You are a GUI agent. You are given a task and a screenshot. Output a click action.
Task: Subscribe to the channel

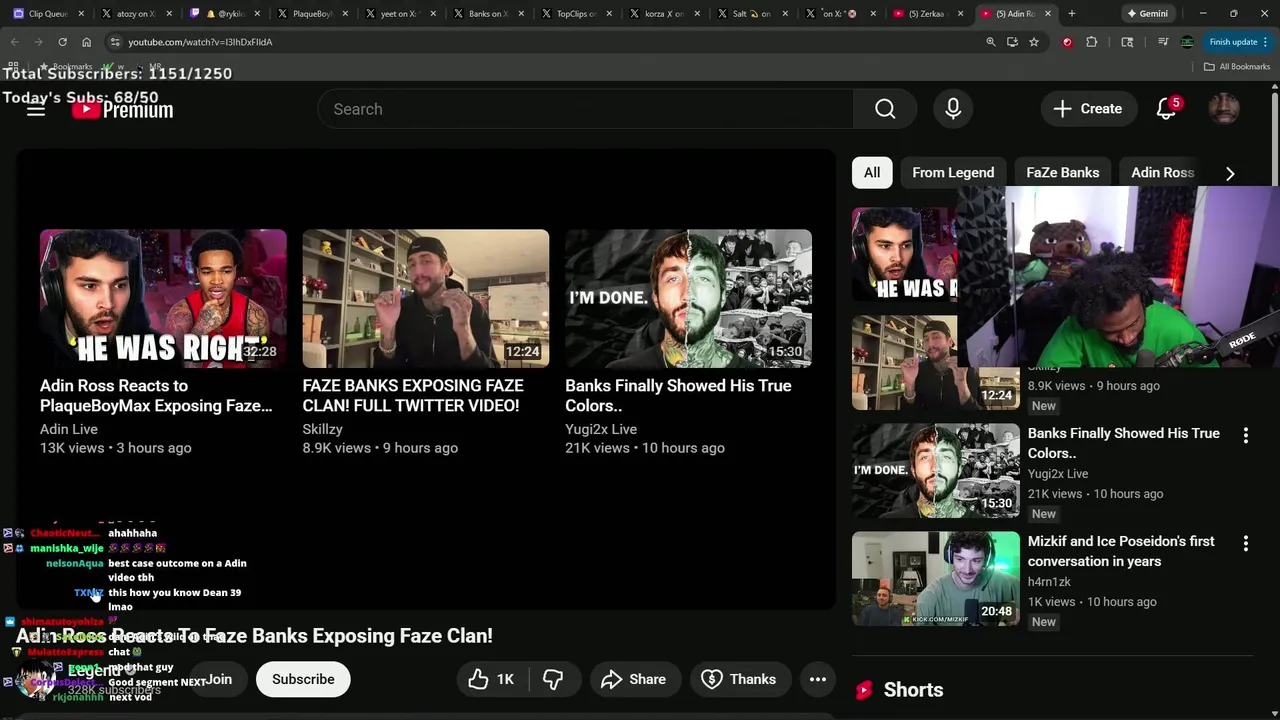coord(303,679)
